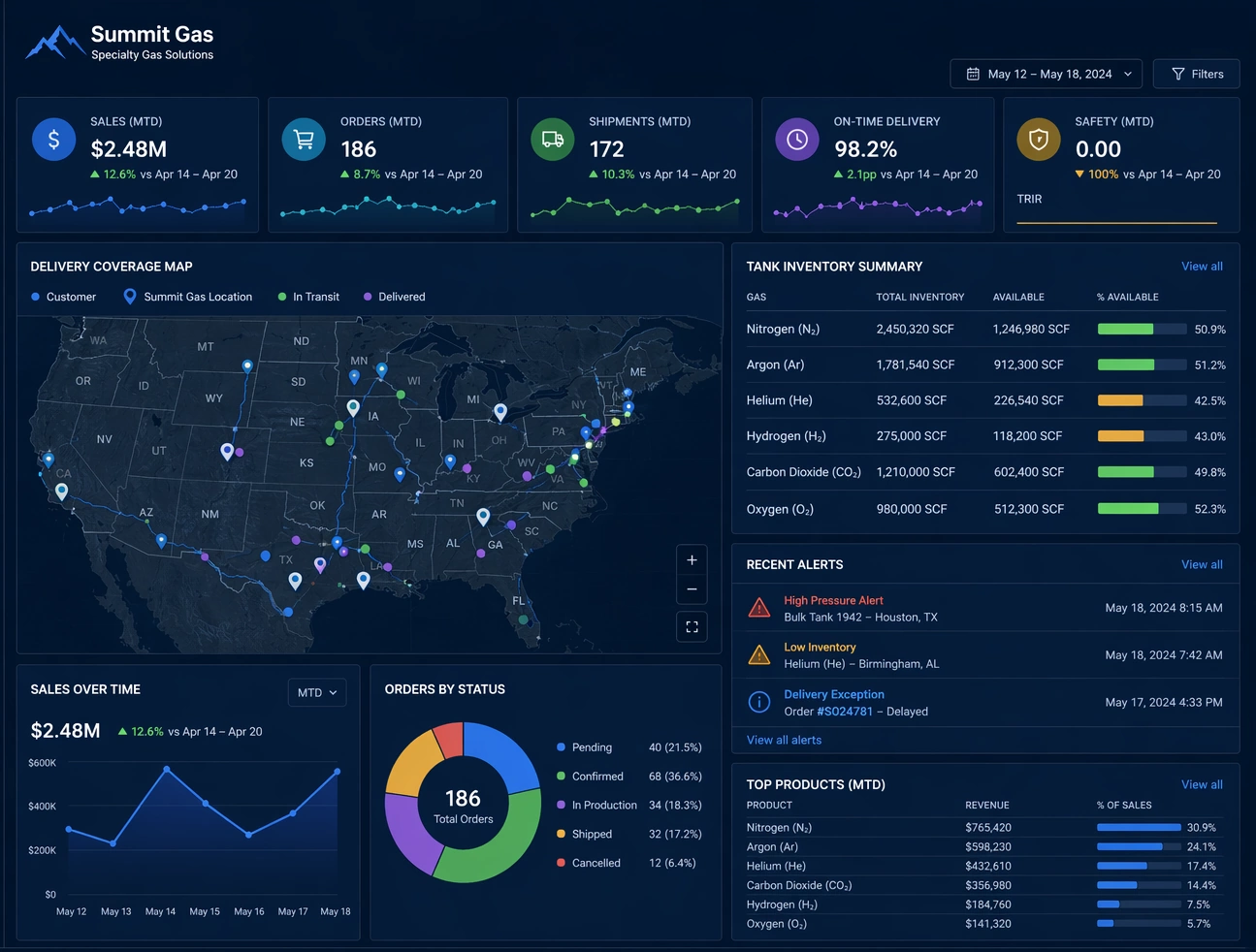Click the Summit Gas mountain logo

pyautogui.click(x=55, y=43)
